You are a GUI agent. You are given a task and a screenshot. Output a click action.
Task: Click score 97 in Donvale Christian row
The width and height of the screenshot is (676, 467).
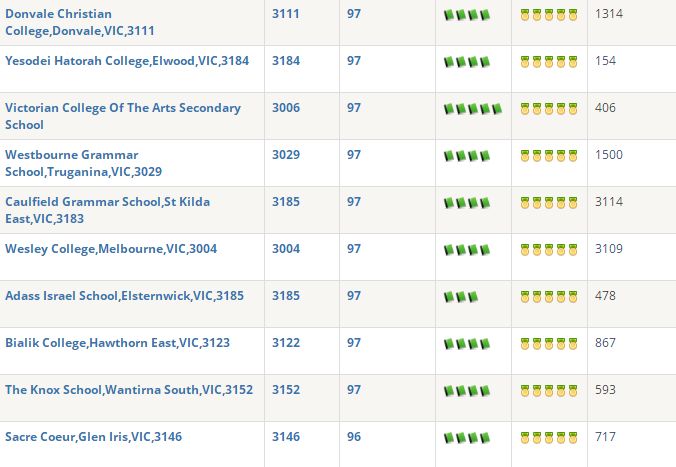coord(354,14)
